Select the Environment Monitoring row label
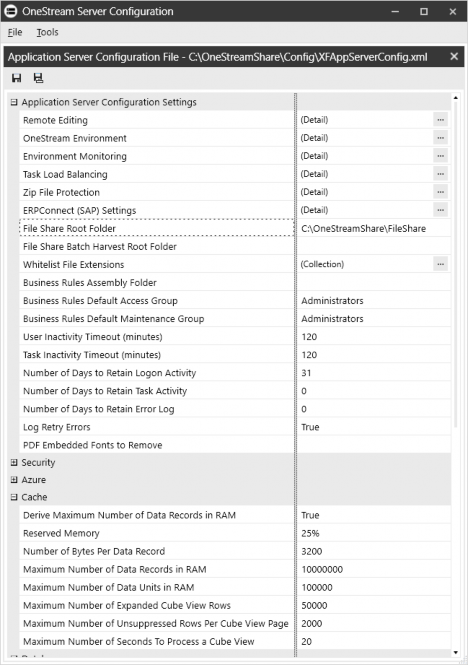This screenshot has height=665, width=468. pos(75,156)
